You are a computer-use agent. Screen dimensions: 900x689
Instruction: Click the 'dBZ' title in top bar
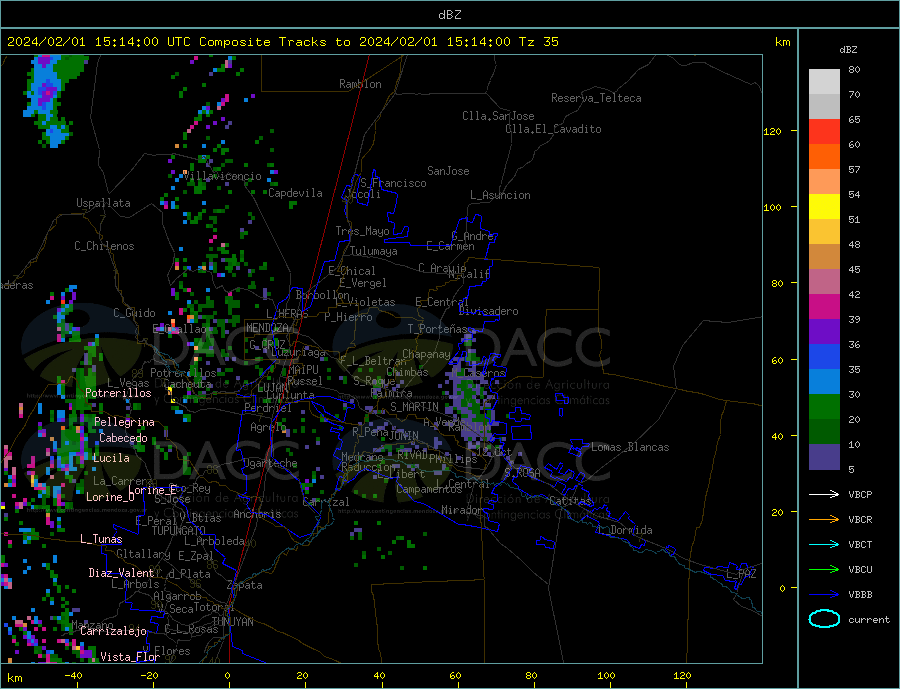pos(449,15)
